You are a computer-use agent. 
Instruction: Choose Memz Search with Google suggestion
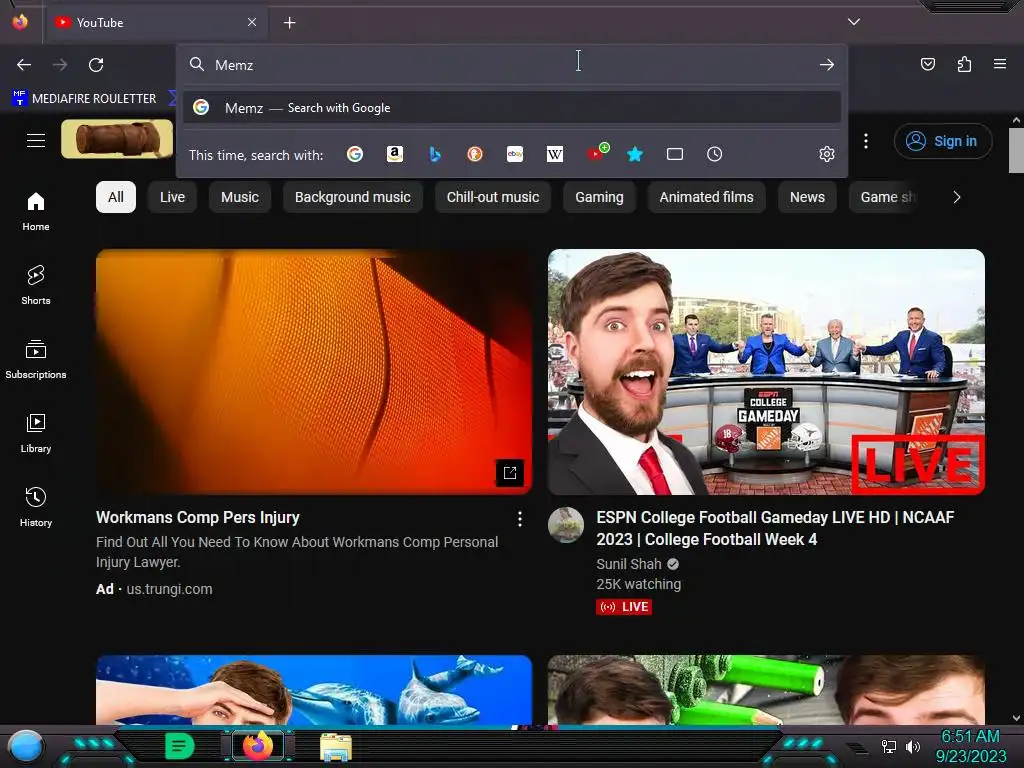(x=512, y=108)
